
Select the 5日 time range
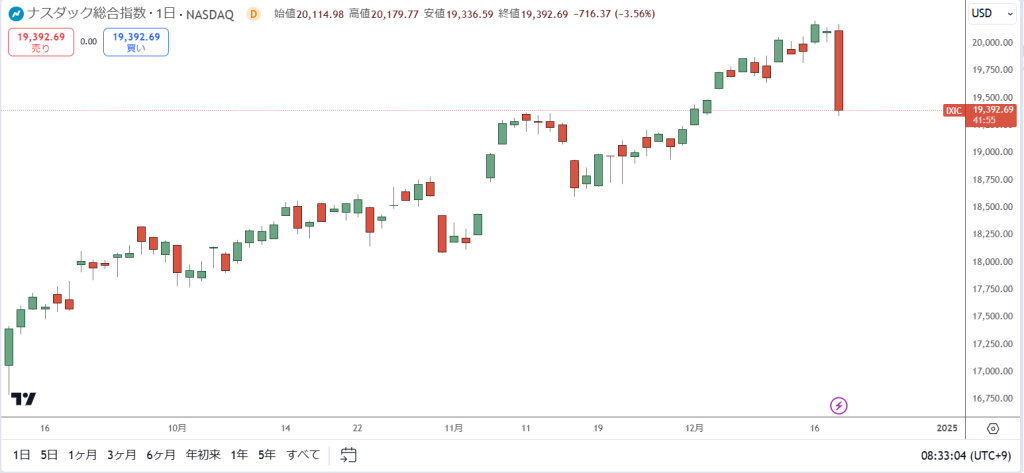click(x=49, y=455)
